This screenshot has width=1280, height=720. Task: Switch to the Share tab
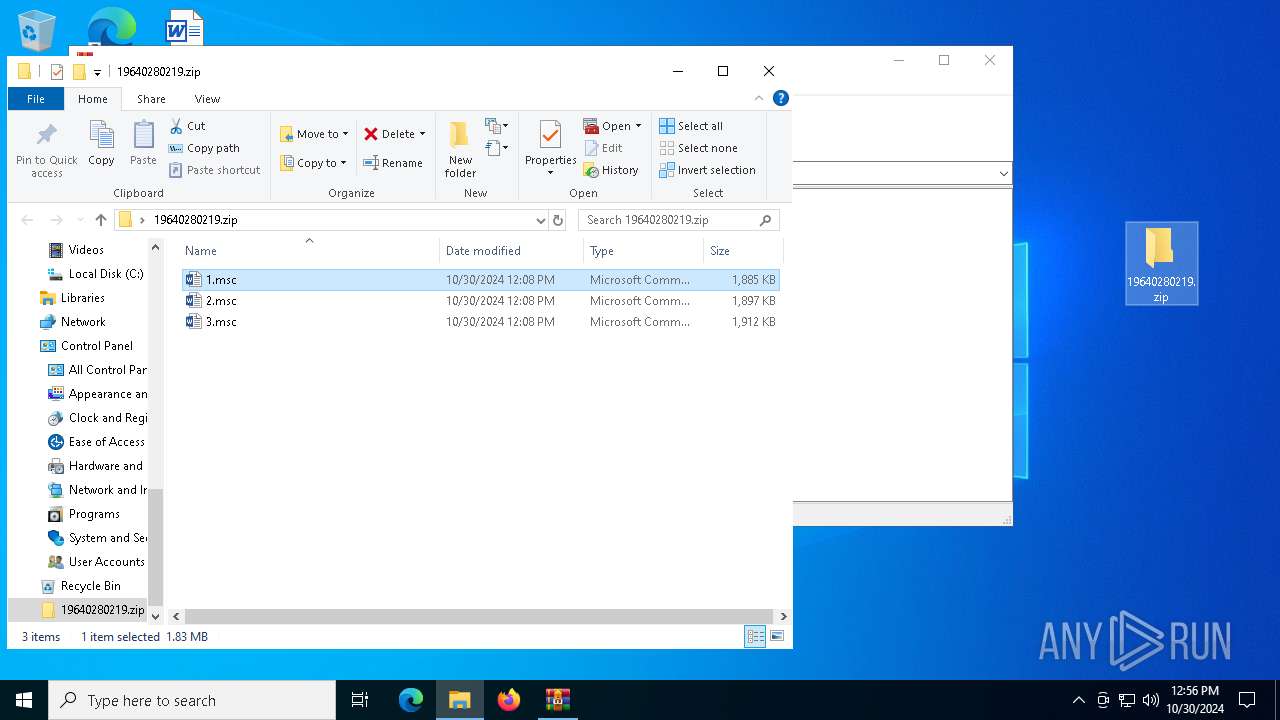[151, 99]
